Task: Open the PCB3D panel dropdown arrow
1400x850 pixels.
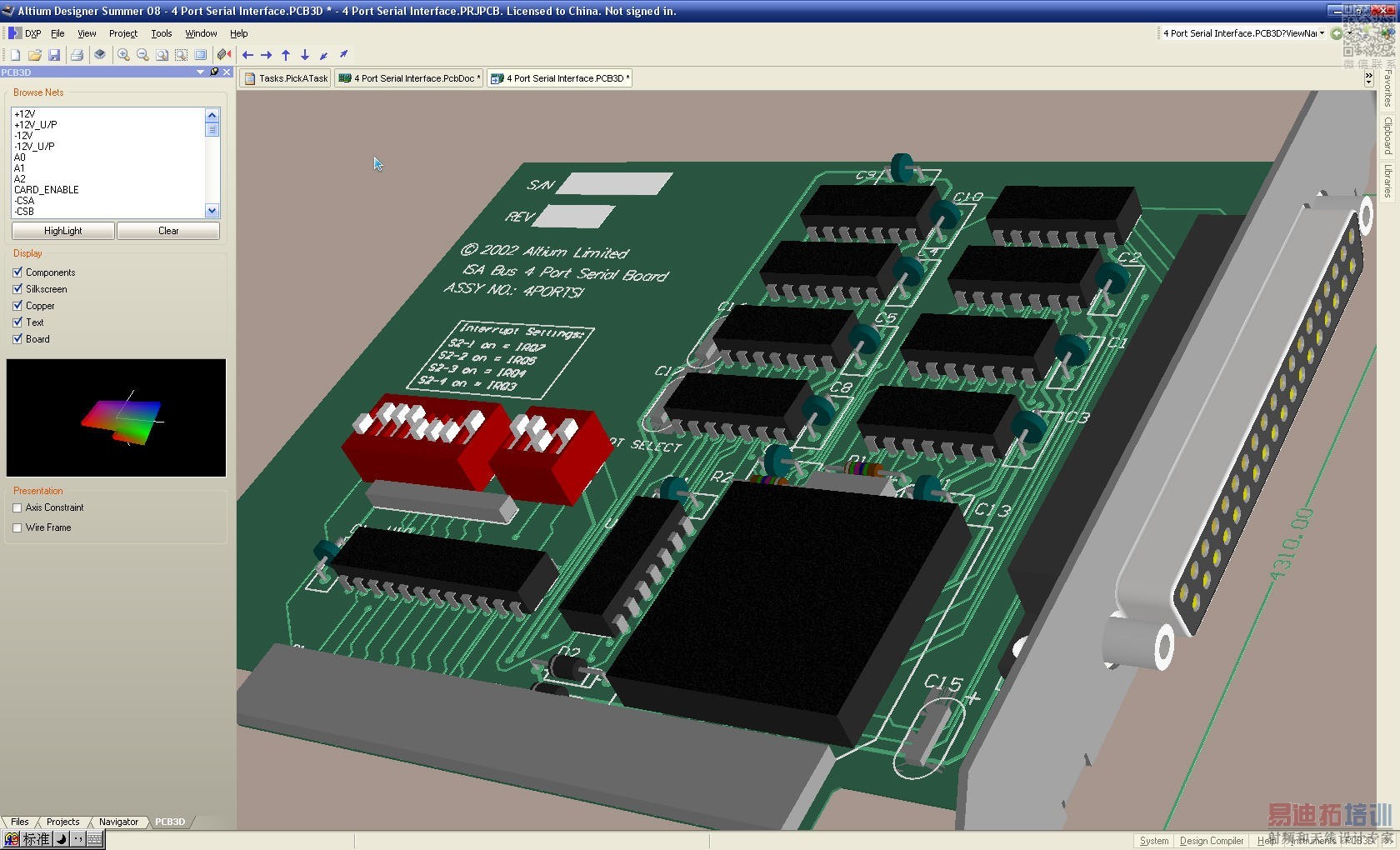Action: click(200, 72)
